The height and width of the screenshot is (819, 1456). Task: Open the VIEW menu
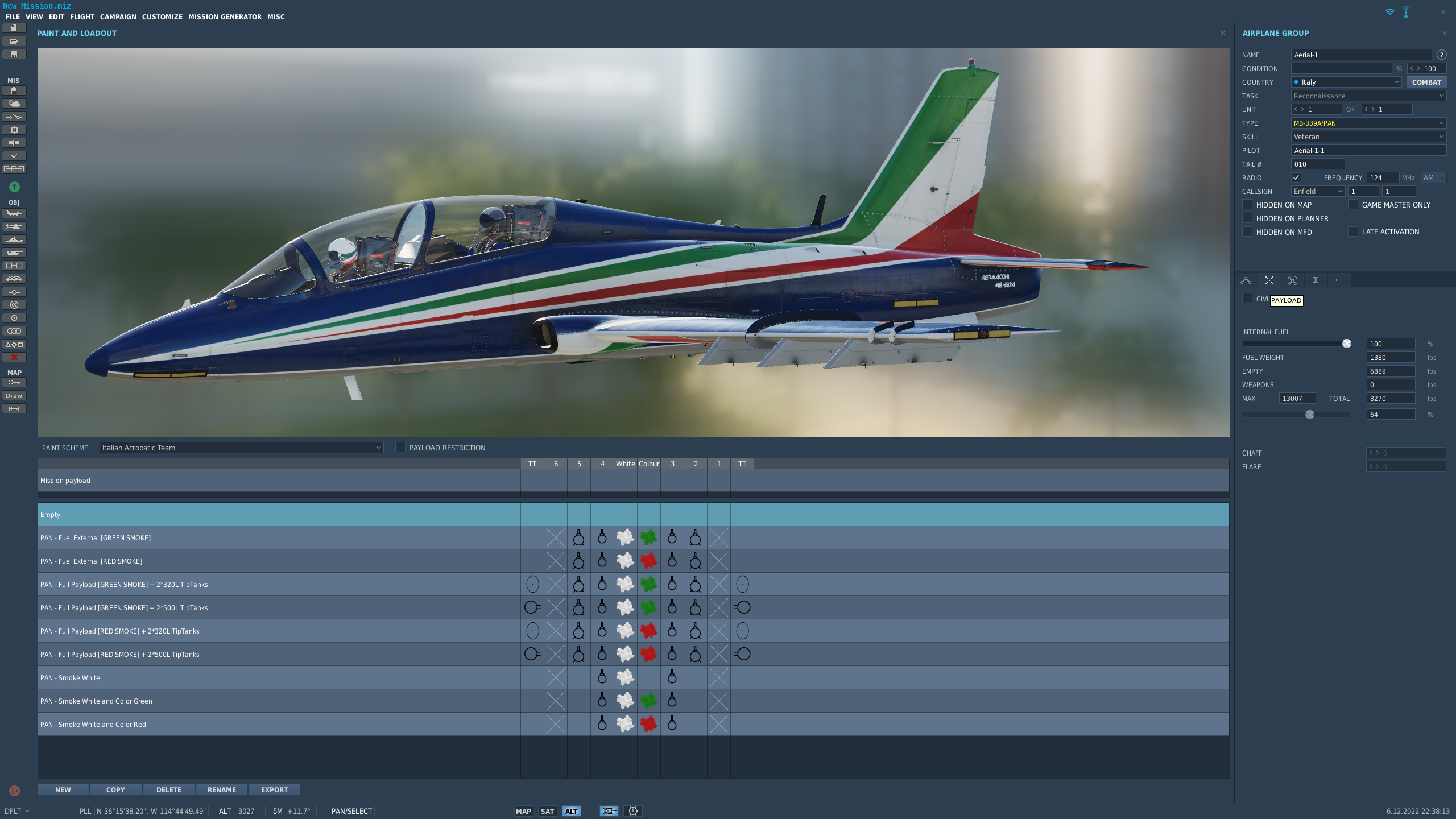(34, 16)
